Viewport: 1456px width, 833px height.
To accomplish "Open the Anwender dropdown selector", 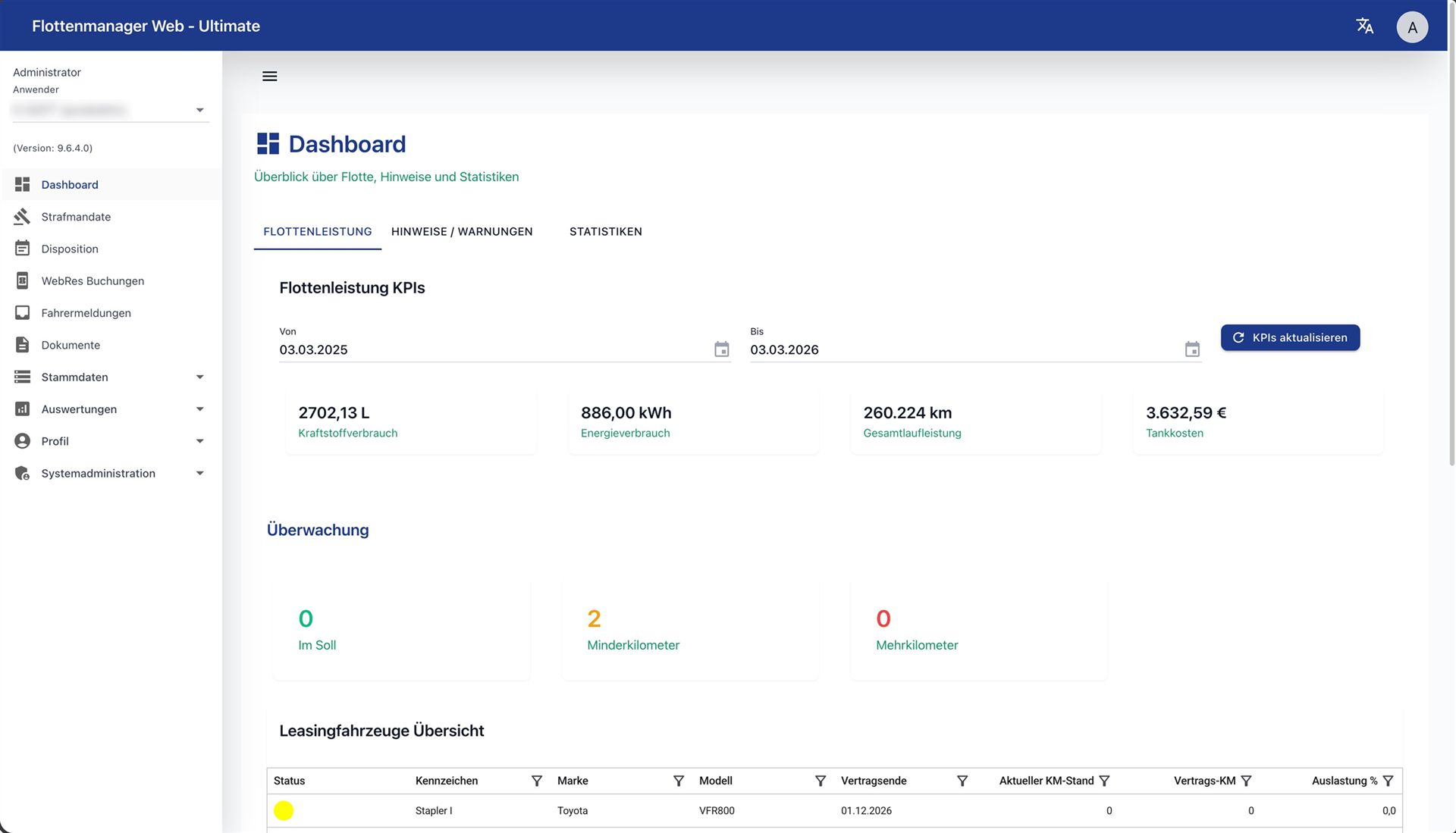I will pyautogui.click(x=199, y=111).
